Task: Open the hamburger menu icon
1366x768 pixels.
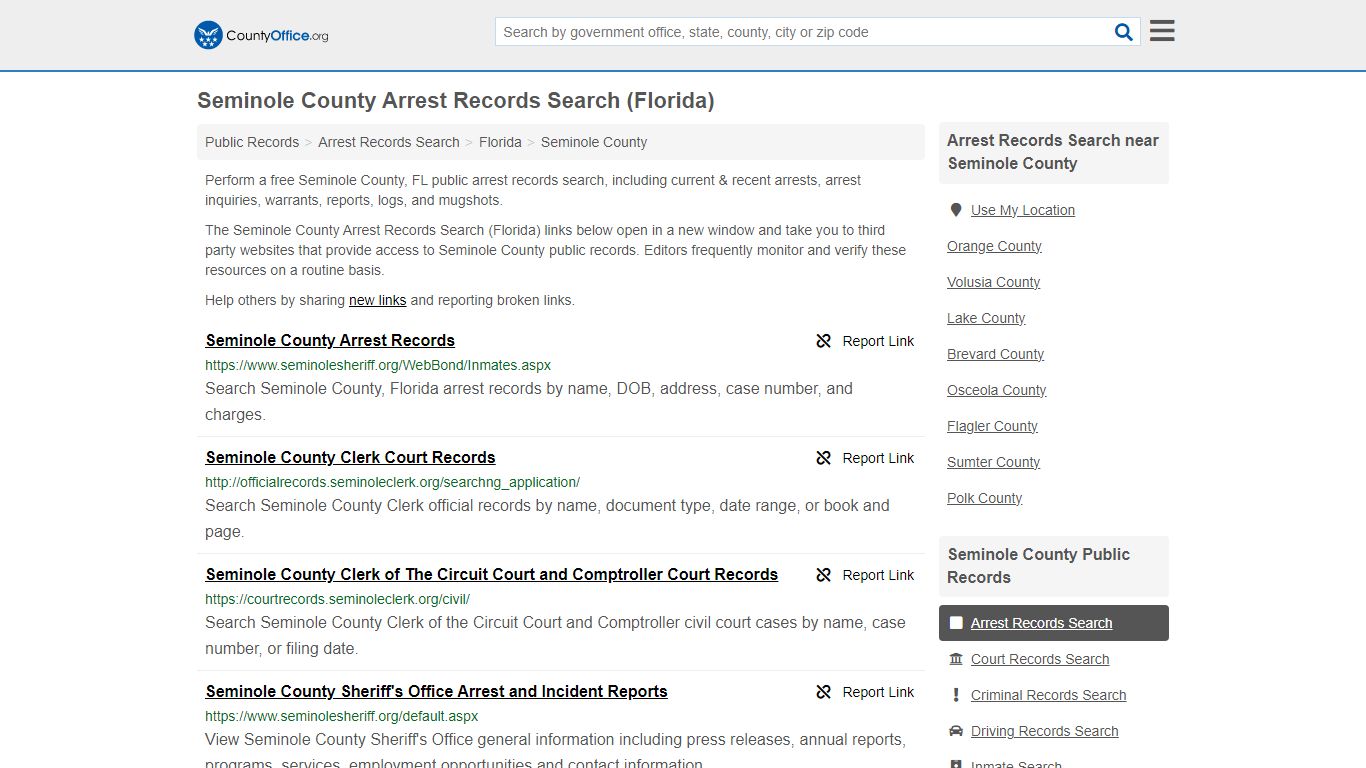Action: point(1162,31)
